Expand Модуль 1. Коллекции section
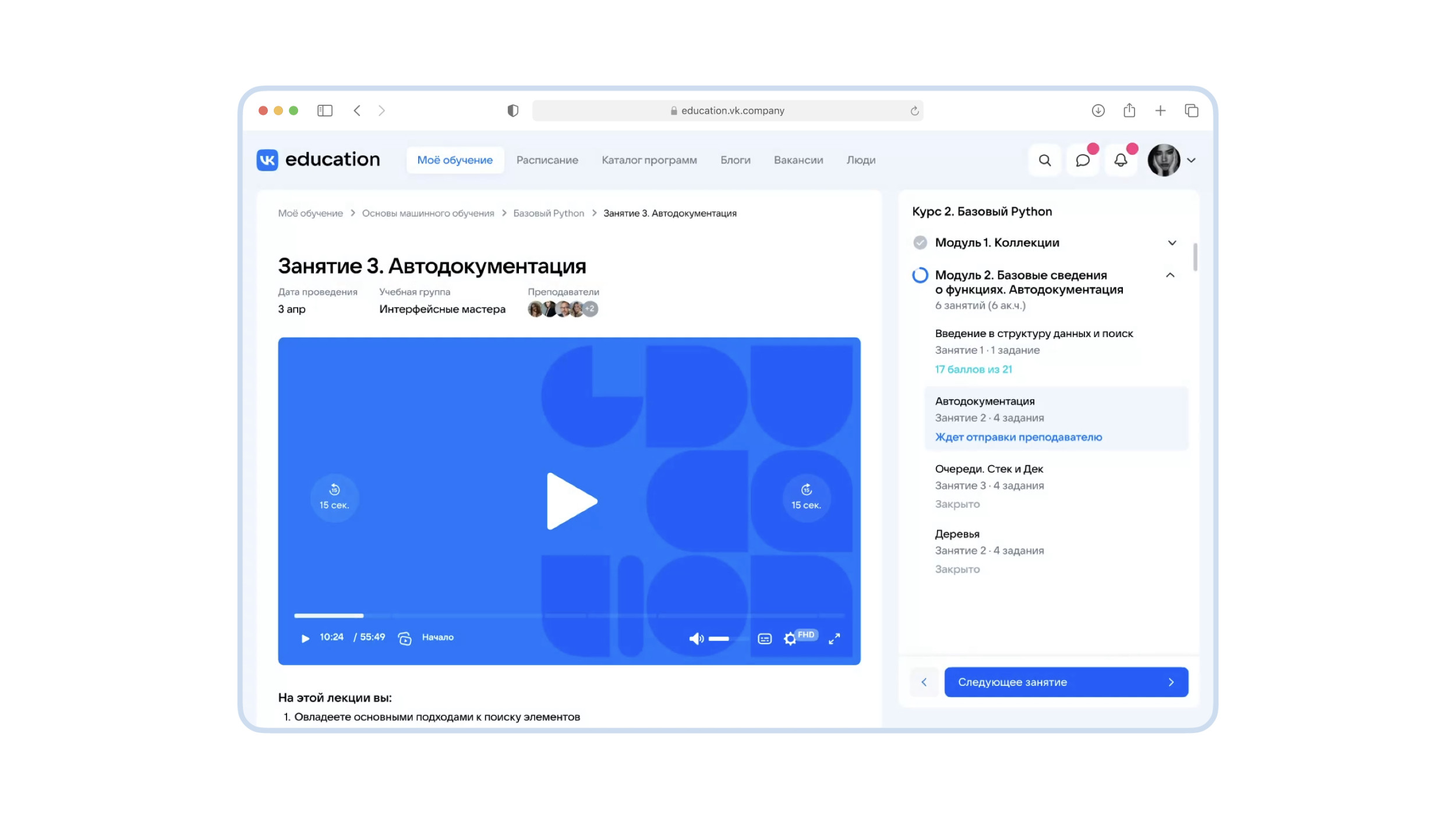Viewport: 1456px width, 818px height. coord(1172,243)
